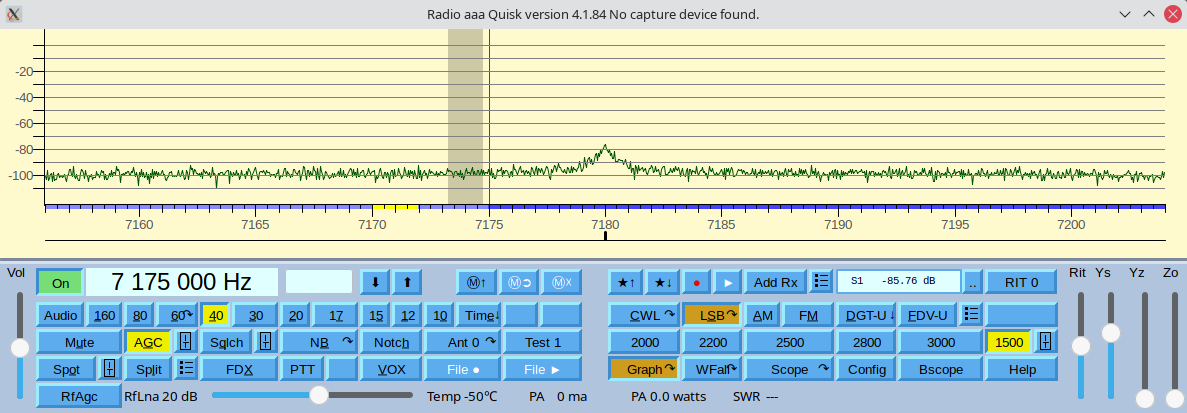Click the Help button
The height and width of the screenshot is (413, 1187).
pos(1021,369)
